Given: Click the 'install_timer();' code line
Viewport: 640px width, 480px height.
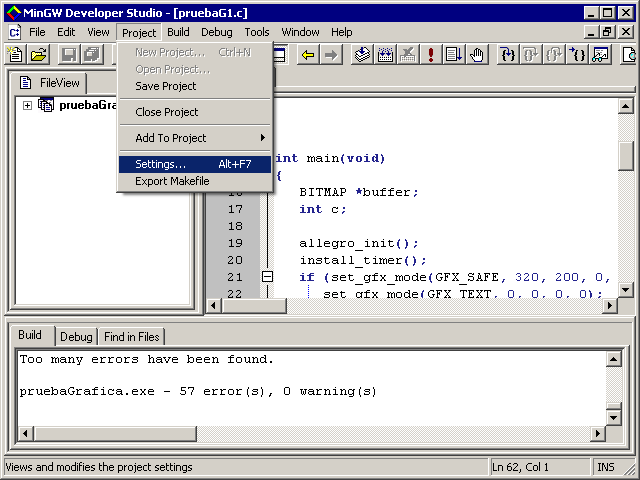Looking at the screenshot, I should [363, 260].
